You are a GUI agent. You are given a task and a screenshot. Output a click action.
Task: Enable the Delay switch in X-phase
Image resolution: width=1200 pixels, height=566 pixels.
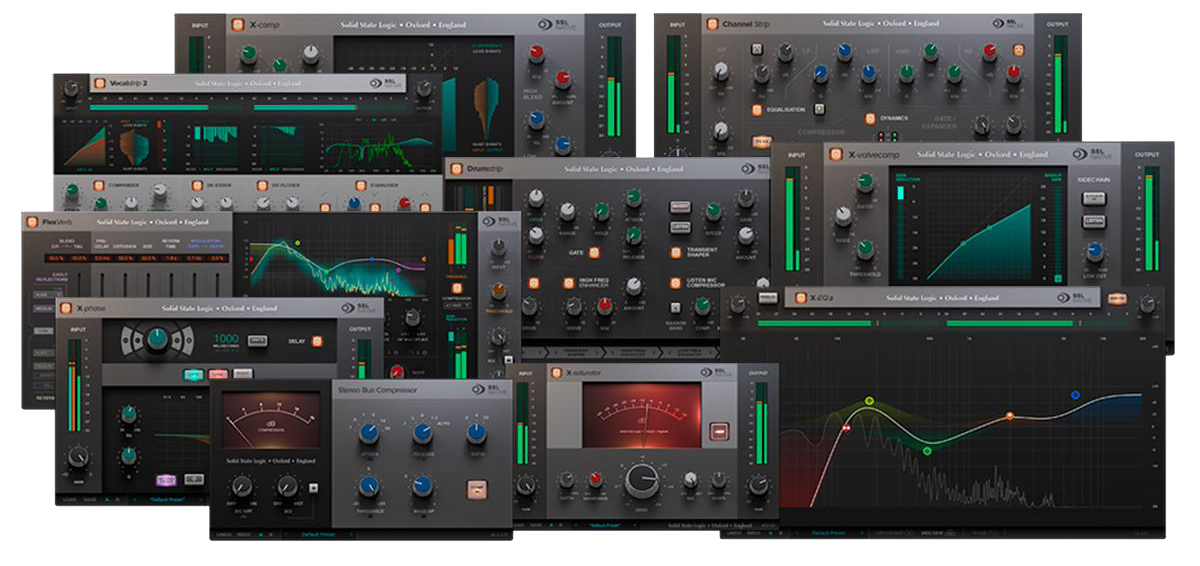coord(317,341)
